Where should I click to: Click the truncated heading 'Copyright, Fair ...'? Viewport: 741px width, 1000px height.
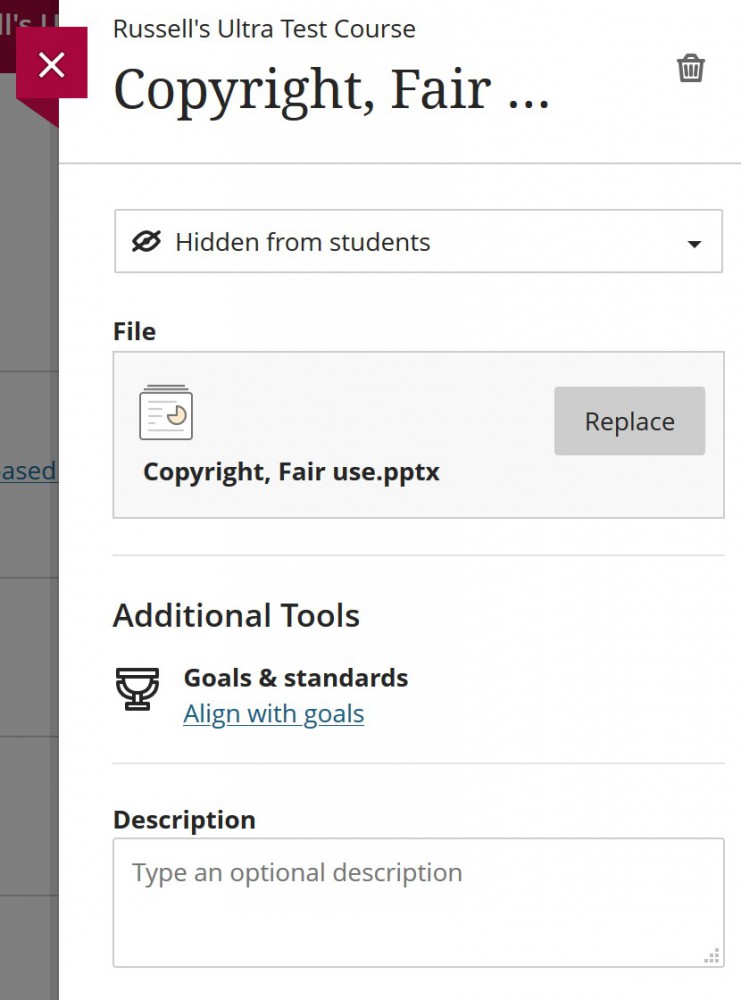coord(331,88)
